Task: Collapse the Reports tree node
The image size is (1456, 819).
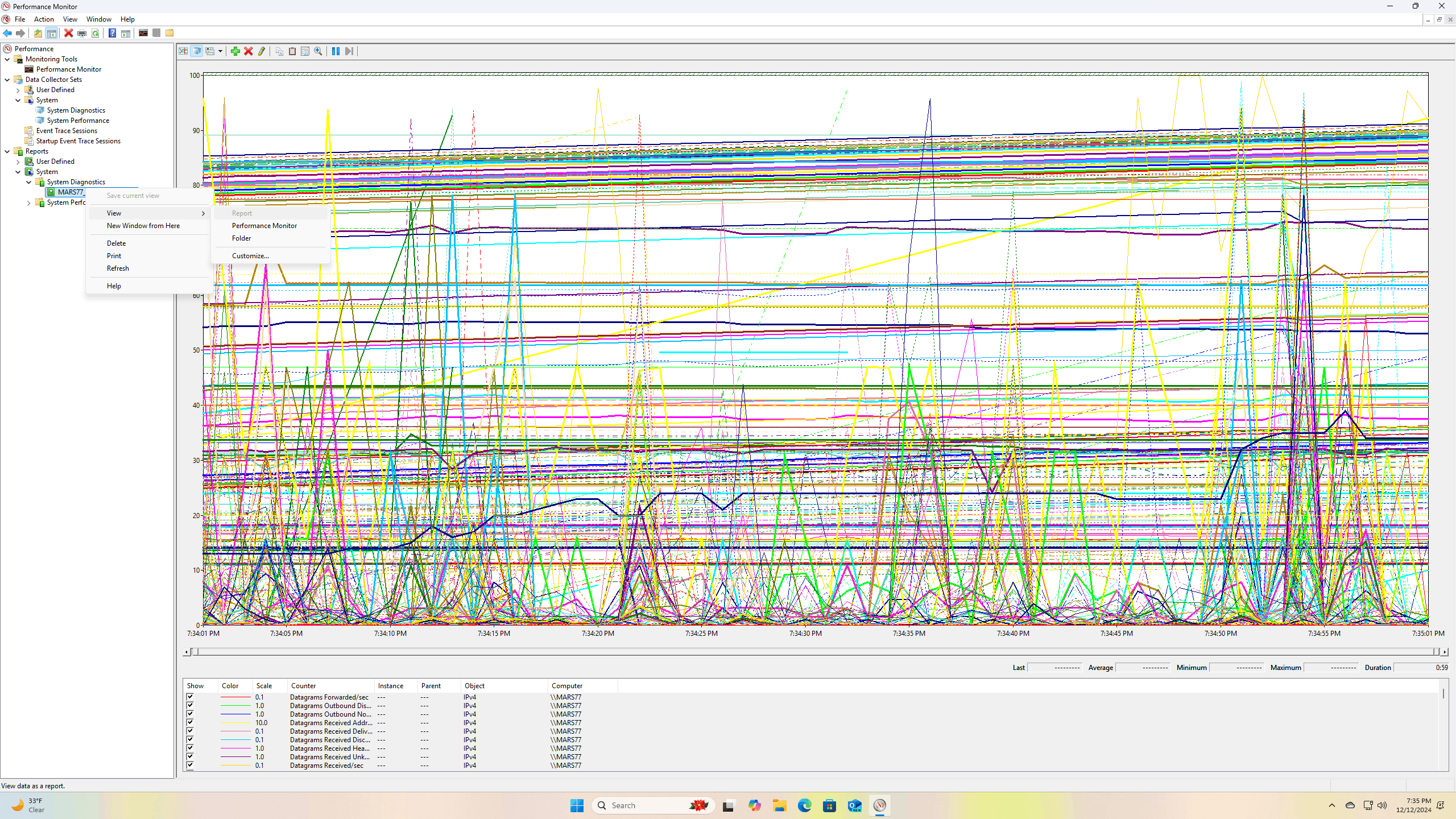Action: pyautogui.click(x=7, y=151)
